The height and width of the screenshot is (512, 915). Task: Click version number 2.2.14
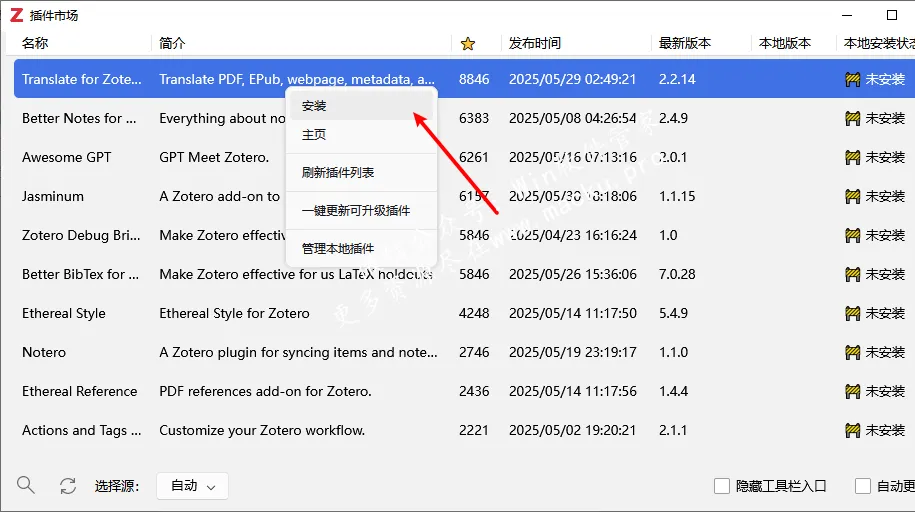pos(677,79)
